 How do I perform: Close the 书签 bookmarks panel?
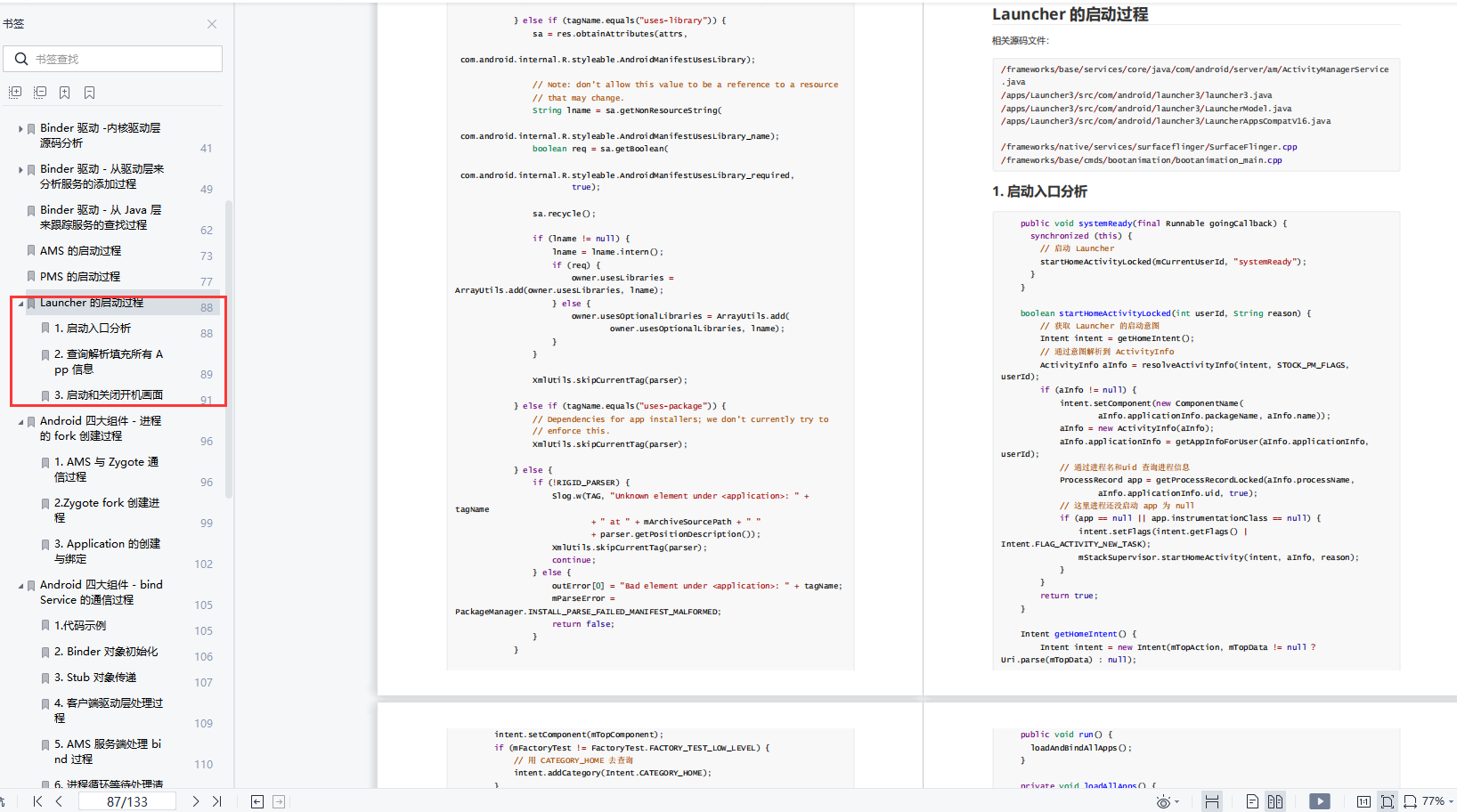click(x=211, y=24)
